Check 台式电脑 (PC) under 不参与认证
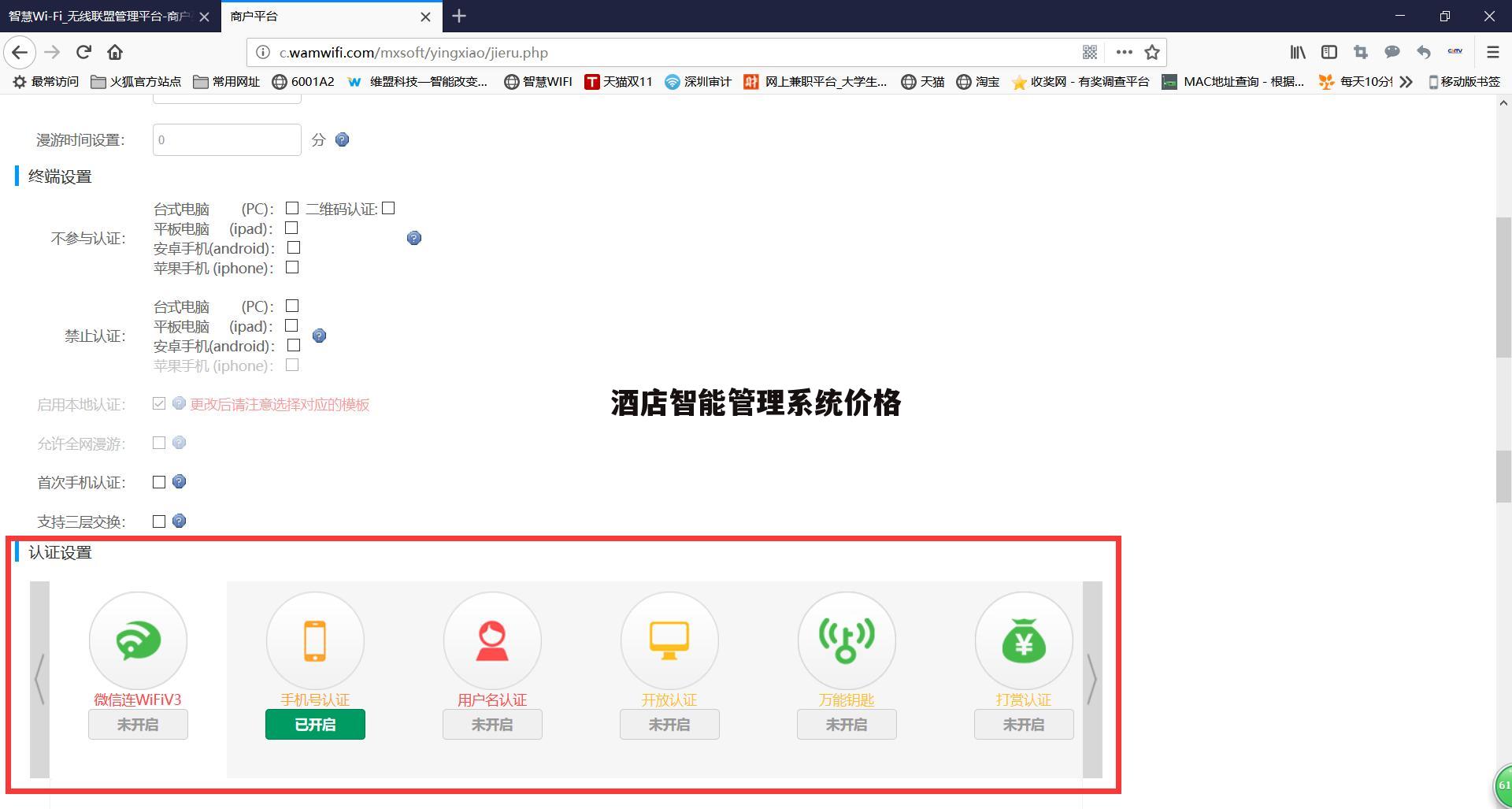The width and height of the screenshot is (1512, 809). [x=292, y=208]
